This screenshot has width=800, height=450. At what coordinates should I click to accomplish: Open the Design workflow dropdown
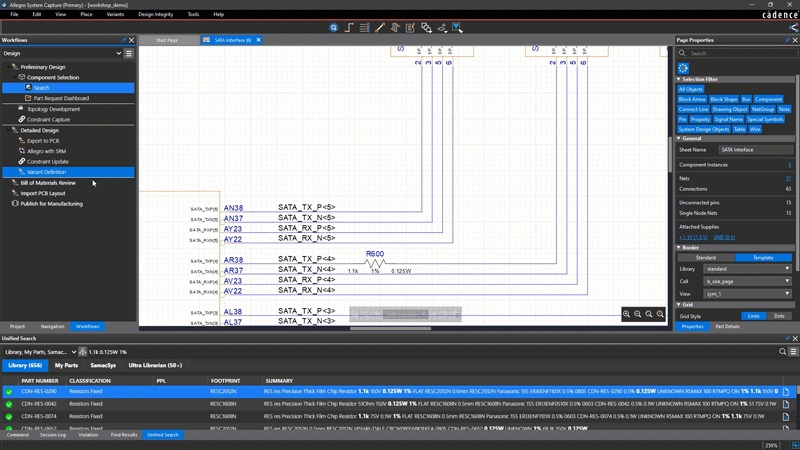pyautogui.click(x=62, y=53)
